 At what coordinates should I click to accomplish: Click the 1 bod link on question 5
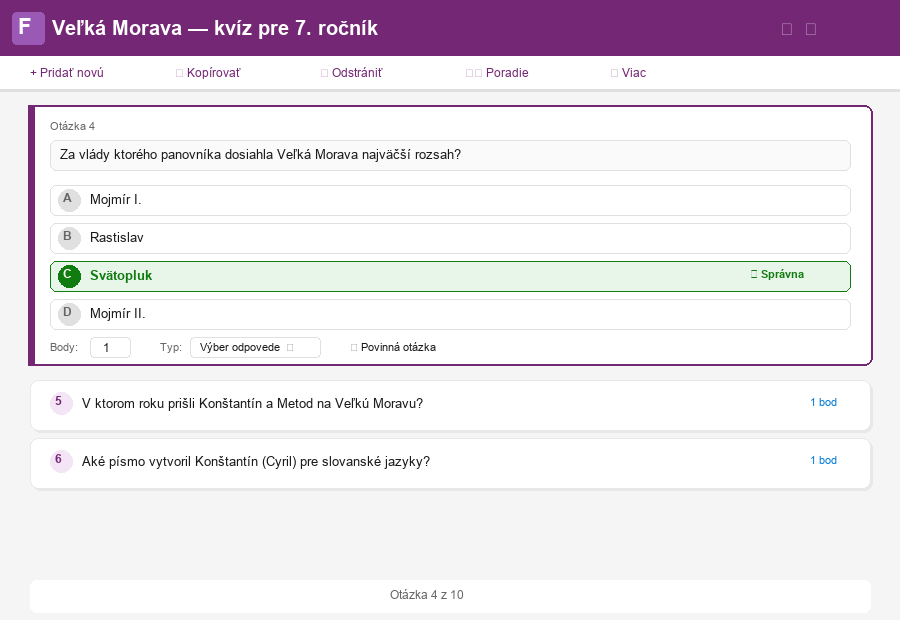[823, 402]
